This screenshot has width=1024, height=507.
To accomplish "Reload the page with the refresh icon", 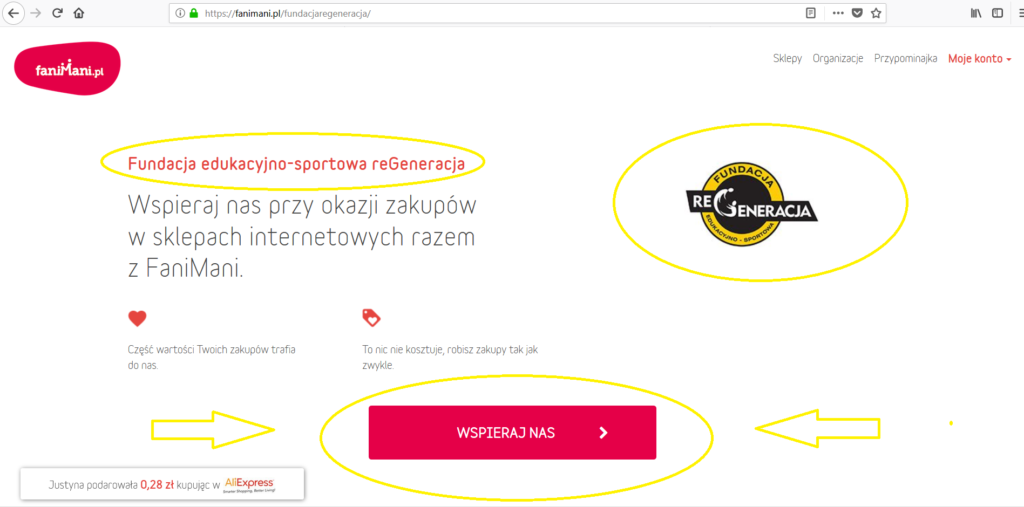I will click(x=57, y=13).
